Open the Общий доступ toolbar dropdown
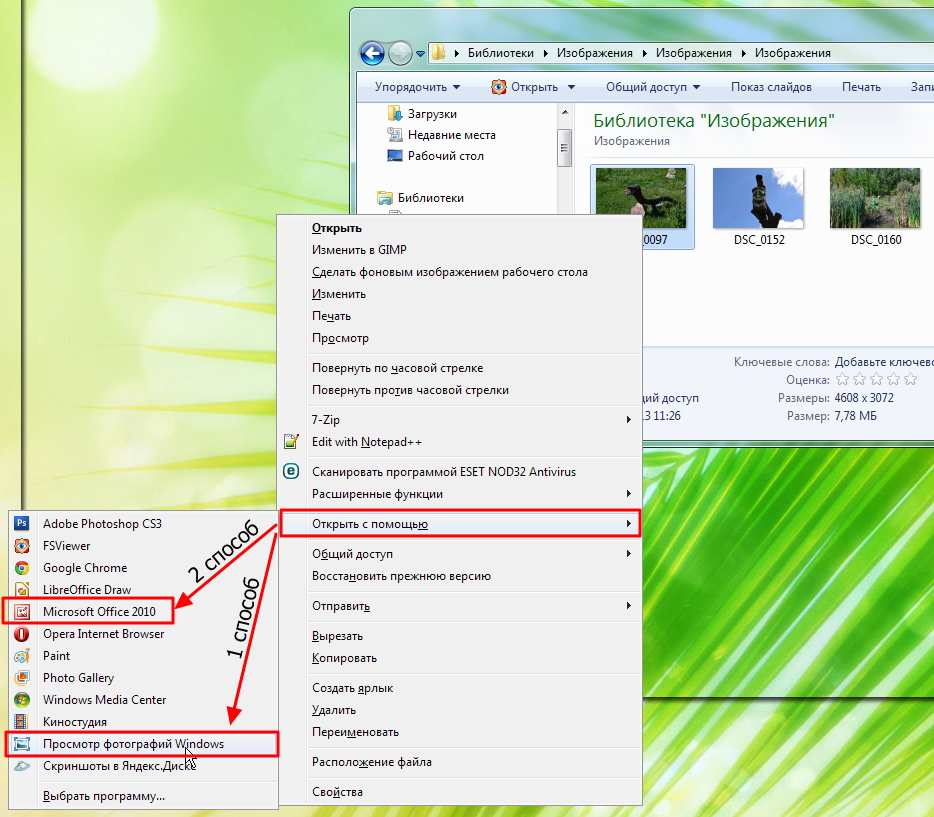934x817 pixels. click(x=652, y=87)
